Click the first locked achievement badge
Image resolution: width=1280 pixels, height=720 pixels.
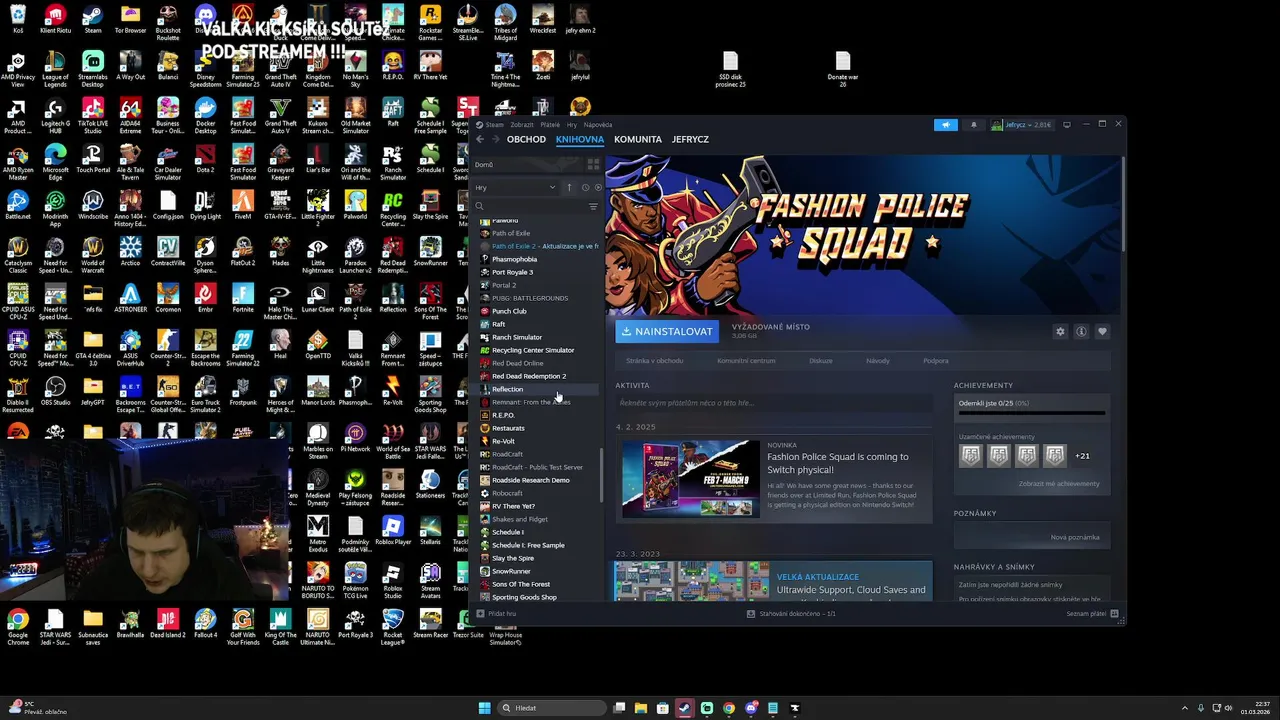971,456
